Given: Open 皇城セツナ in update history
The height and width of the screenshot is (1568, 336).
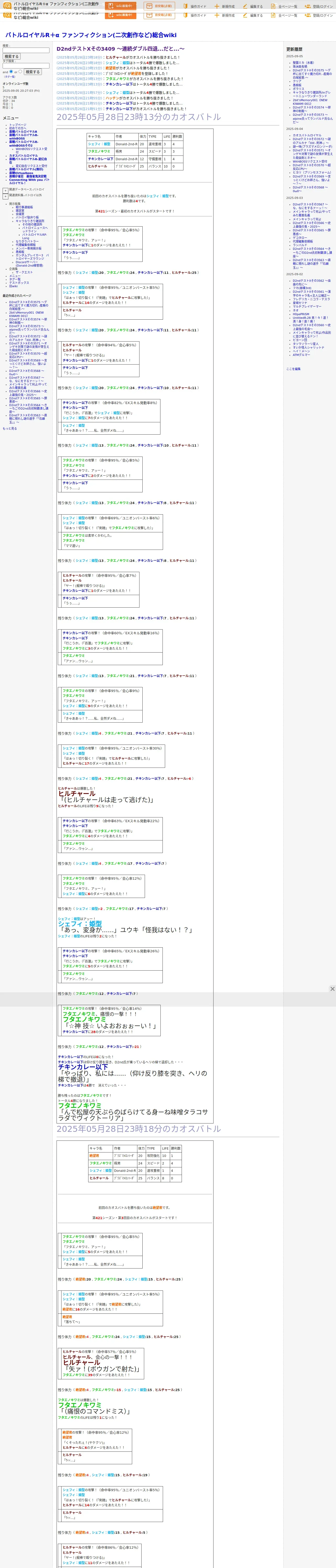Looking at the screenshot, I should pos(300,303).
